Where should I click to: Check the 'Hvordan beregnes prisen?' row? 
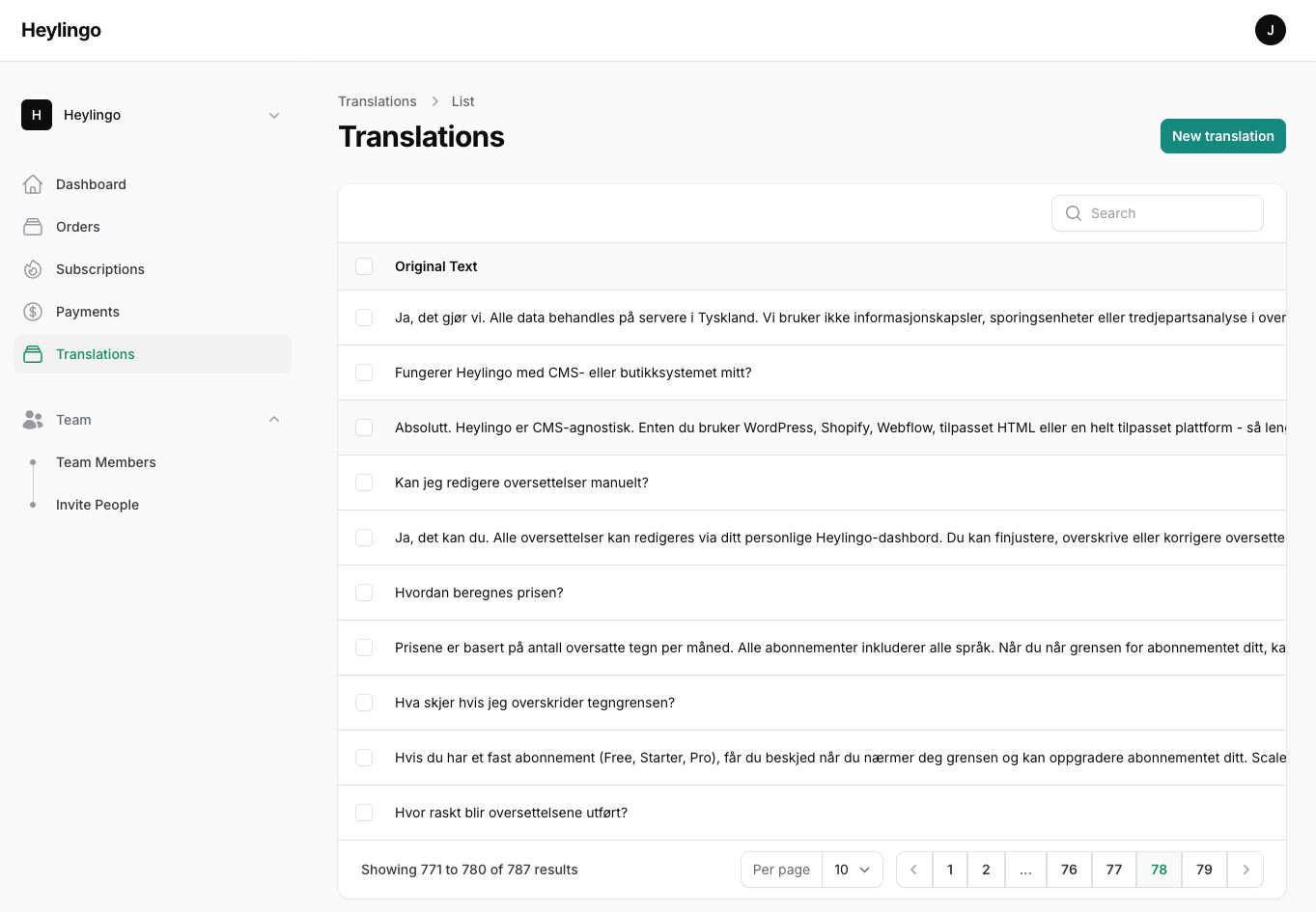coord(364,593)
